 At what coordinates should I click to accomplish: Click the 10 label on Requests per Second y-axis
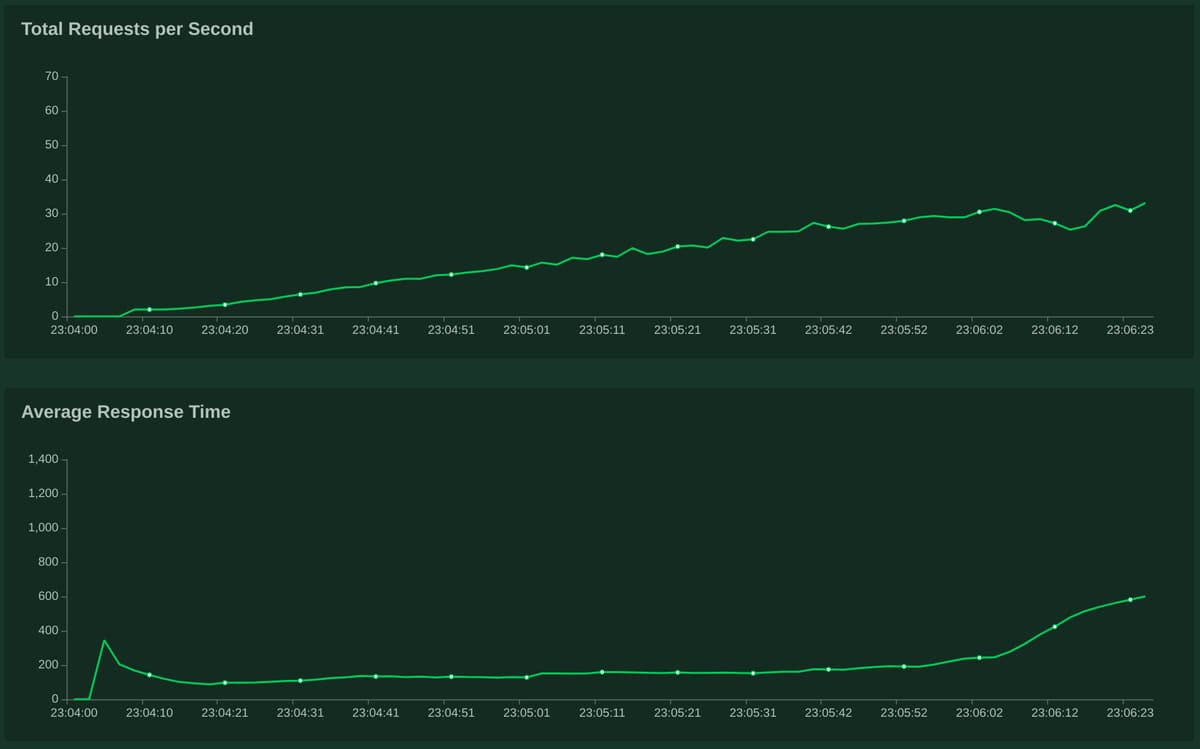pyautogui.click(x=52, y=282)
